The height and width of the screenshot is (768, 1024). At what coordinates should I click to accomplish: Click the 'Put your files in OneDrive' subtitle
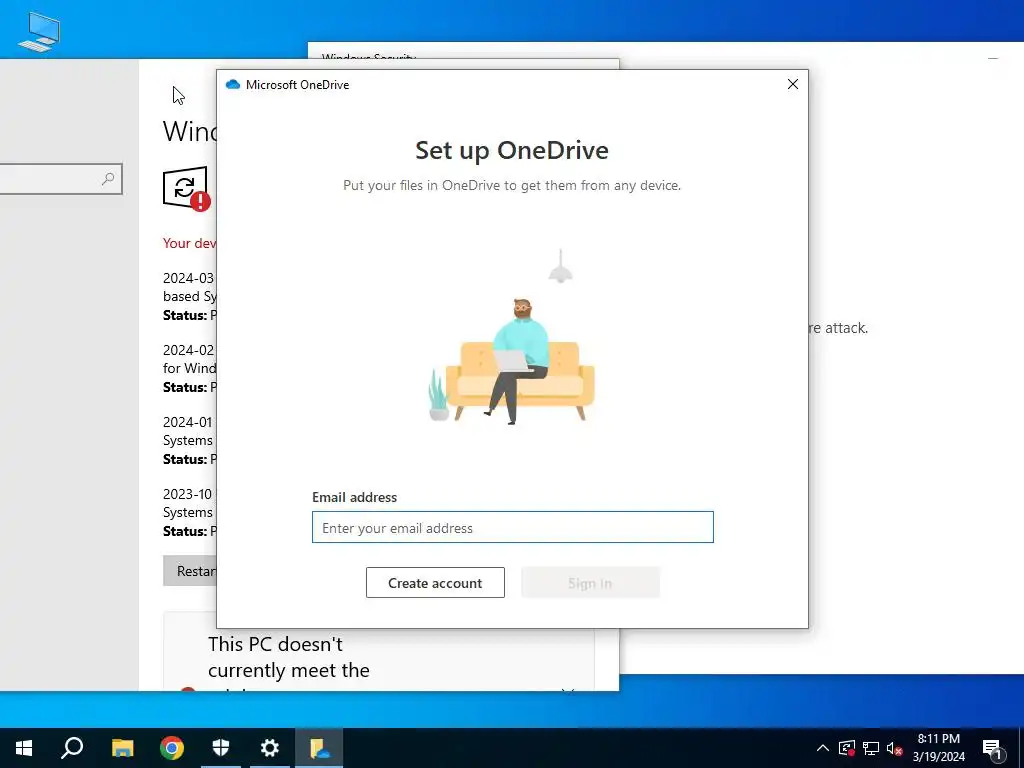tap(512, 185)
